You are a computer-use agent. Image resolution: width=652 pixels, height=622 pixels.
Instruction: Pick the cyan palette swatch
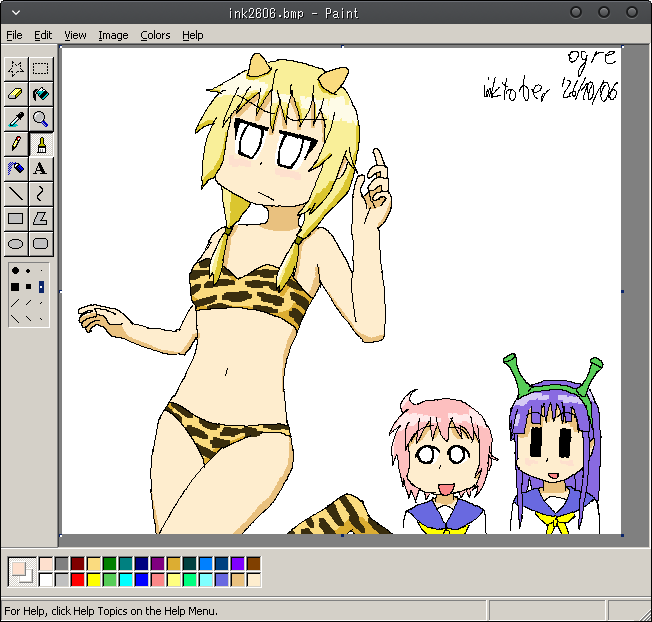click(126, 580)
